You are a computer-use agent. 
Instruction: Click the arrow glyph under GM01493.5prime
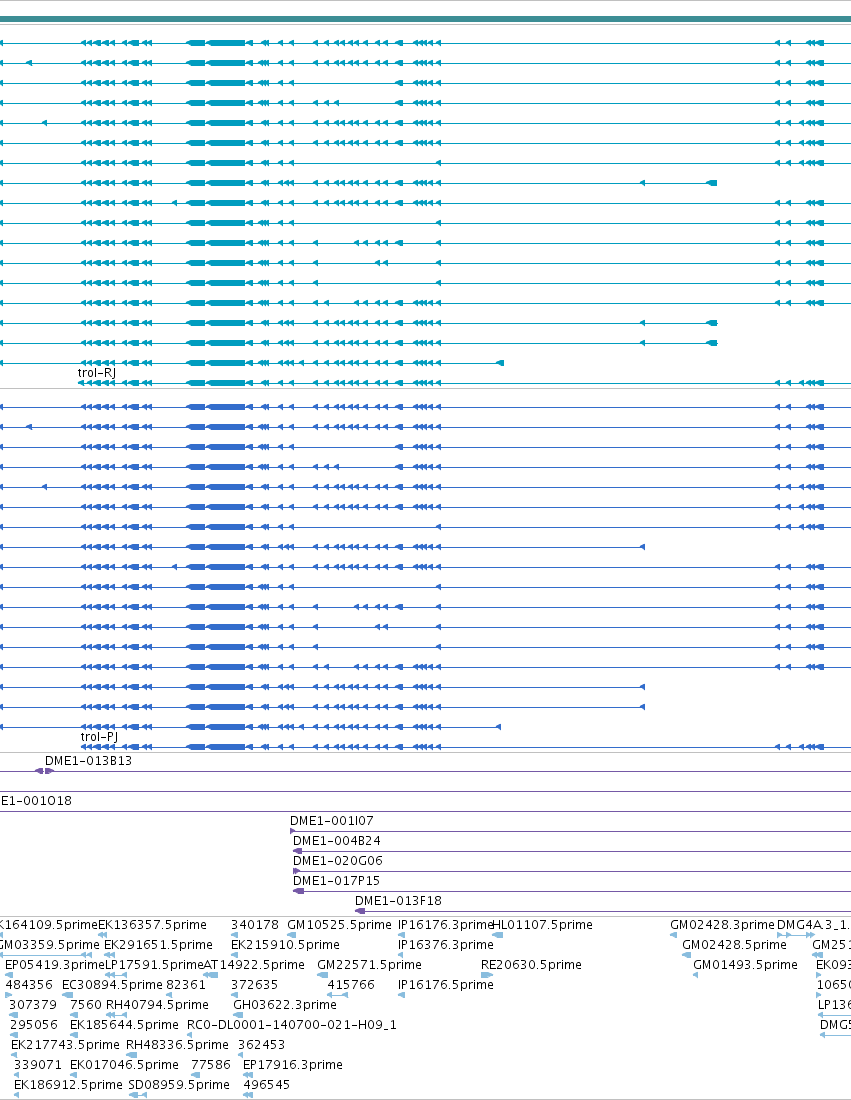point(695,975)
